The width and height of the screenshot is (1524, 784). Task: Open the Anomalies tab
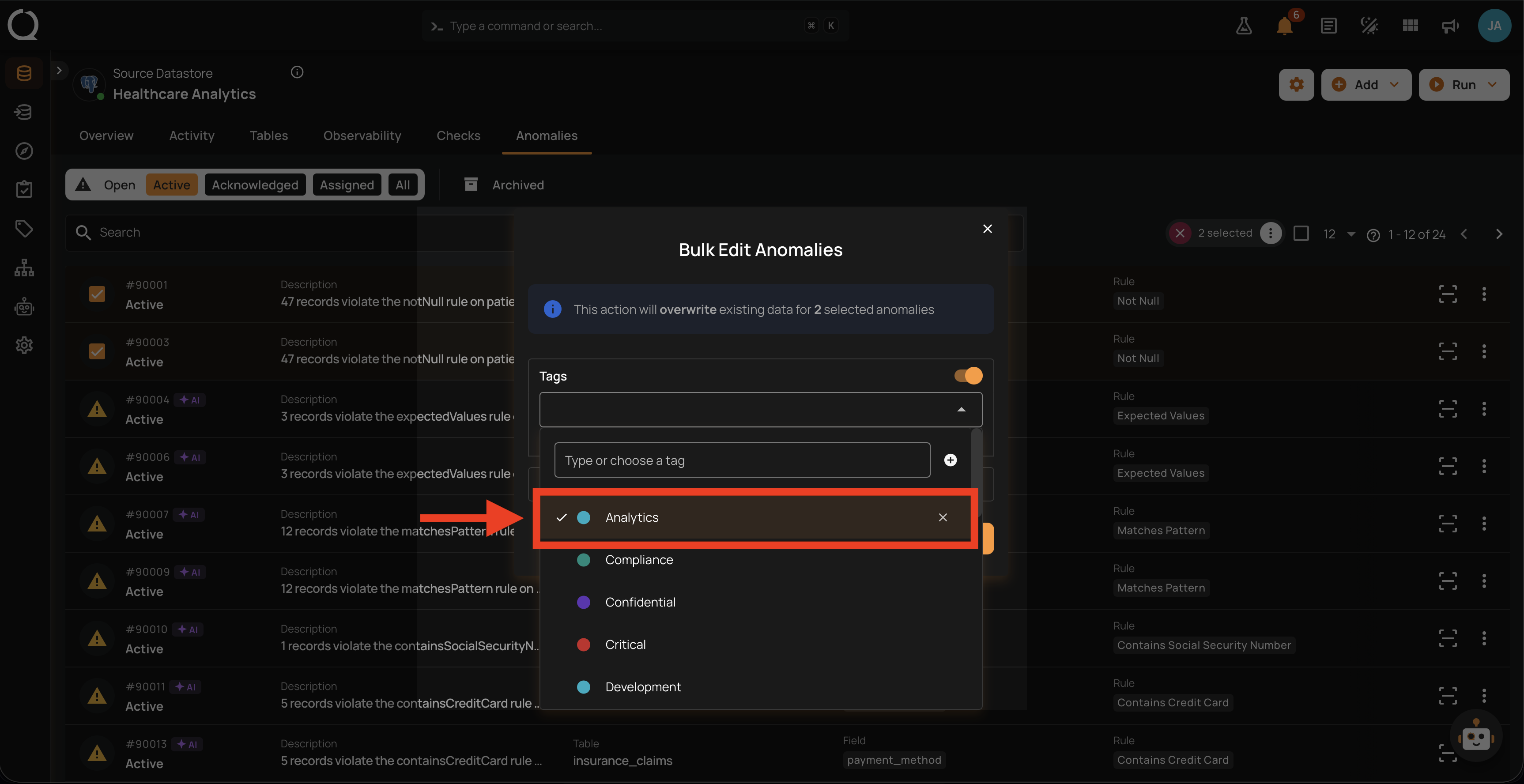point(546,136)
